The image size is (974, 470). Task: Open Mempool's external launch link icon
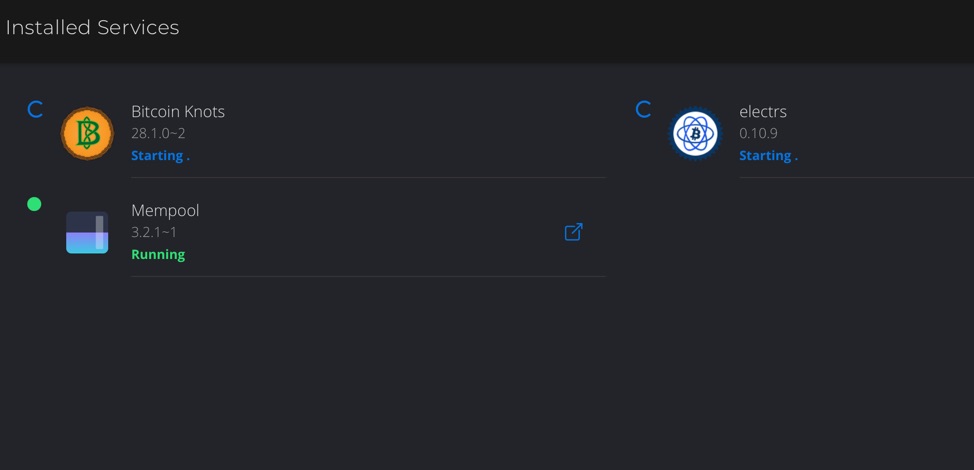coord(573,232)
